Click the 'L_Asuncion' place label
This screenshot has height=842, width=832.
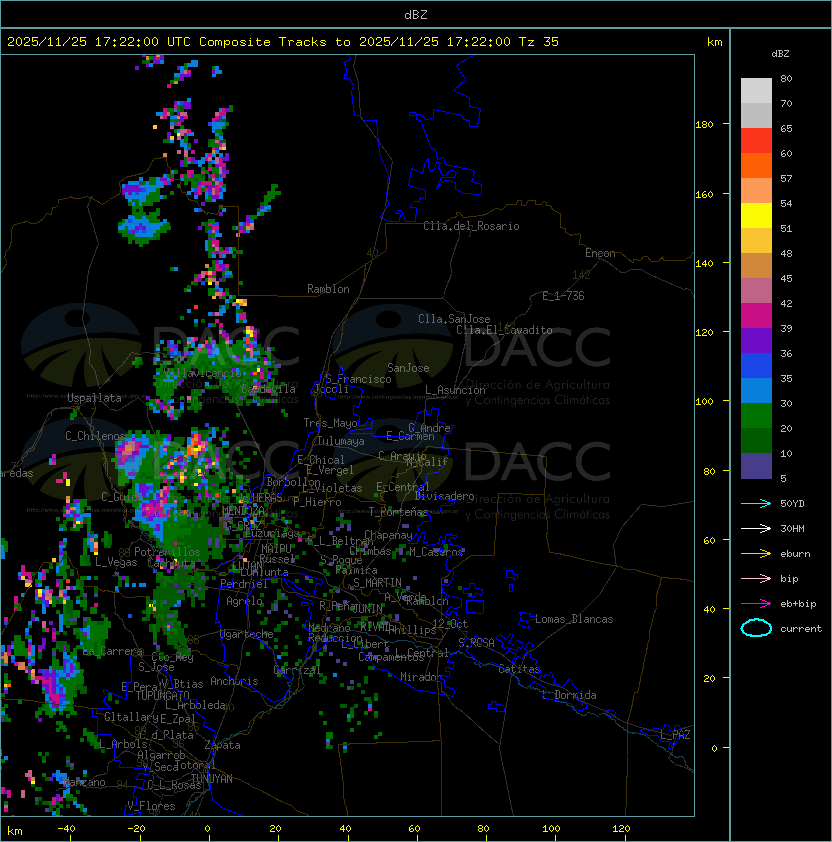455,390
